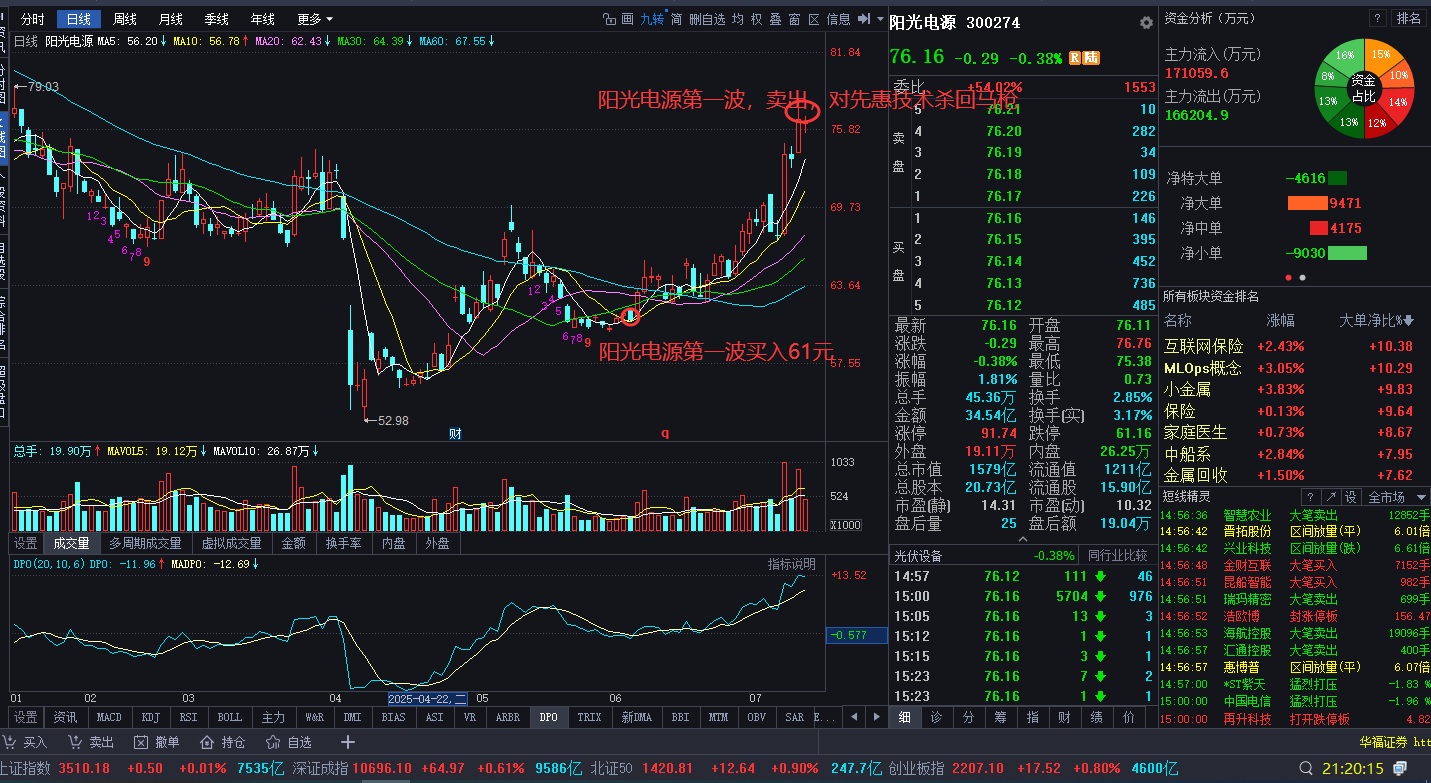Toggle the 信息 info overlay
Image resolution: width=1431 pixels, height=783 pixels.
pos(839,19)
